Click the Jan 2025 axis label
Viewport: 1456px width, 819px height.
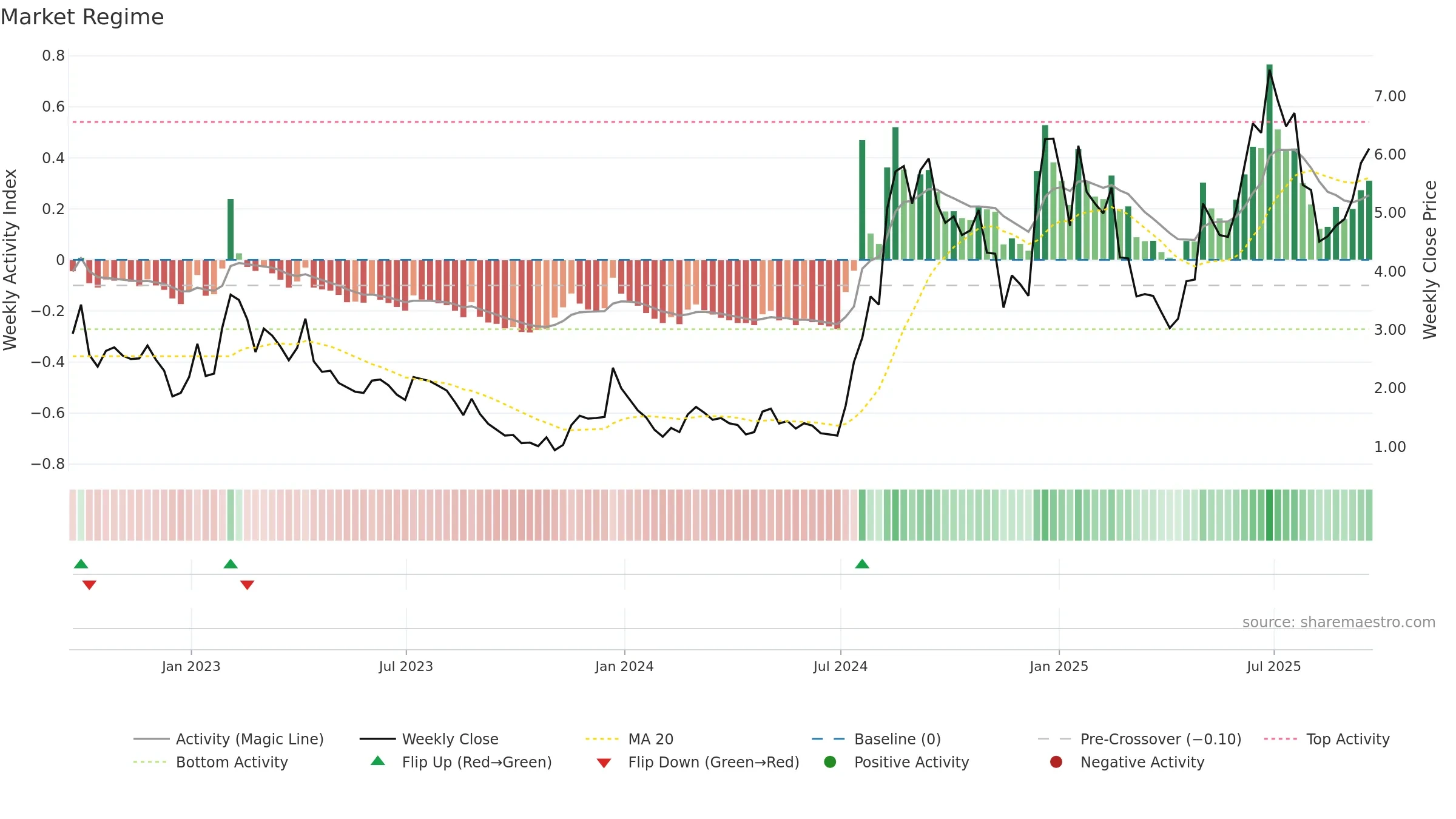(x=1059, y=667)
